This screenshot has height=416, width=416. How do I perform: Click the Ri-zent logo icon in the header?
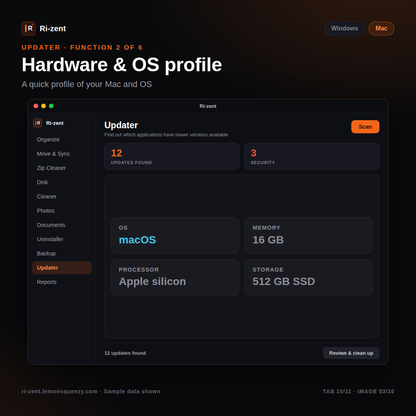pyautogui.click(x=28, y=29)
